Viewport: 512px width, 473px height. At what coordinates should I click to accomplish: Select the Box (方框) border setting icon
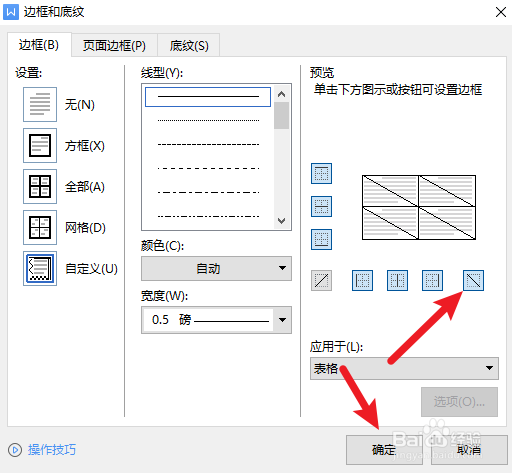point(40,146)
